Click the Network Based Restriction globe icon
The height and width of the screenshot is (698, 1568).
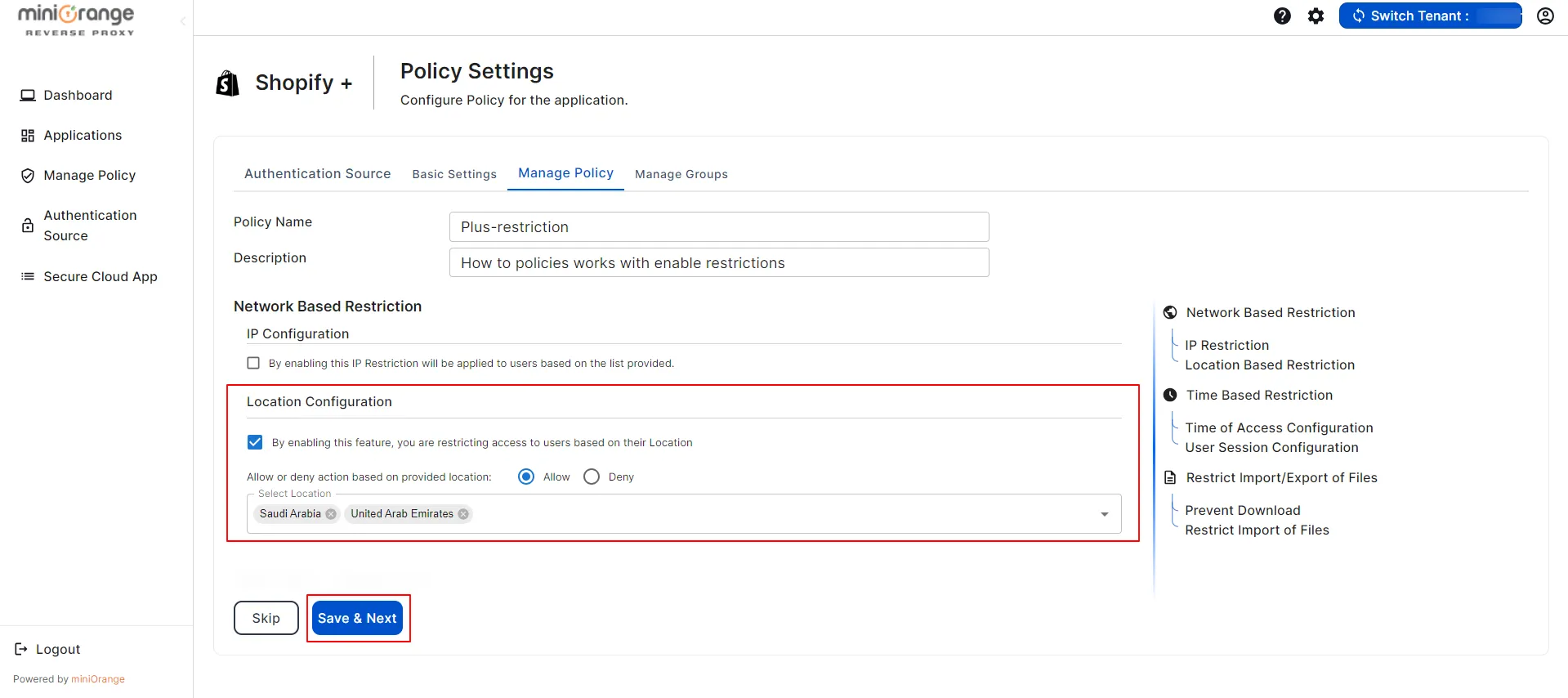click(x=1170, y=312)
